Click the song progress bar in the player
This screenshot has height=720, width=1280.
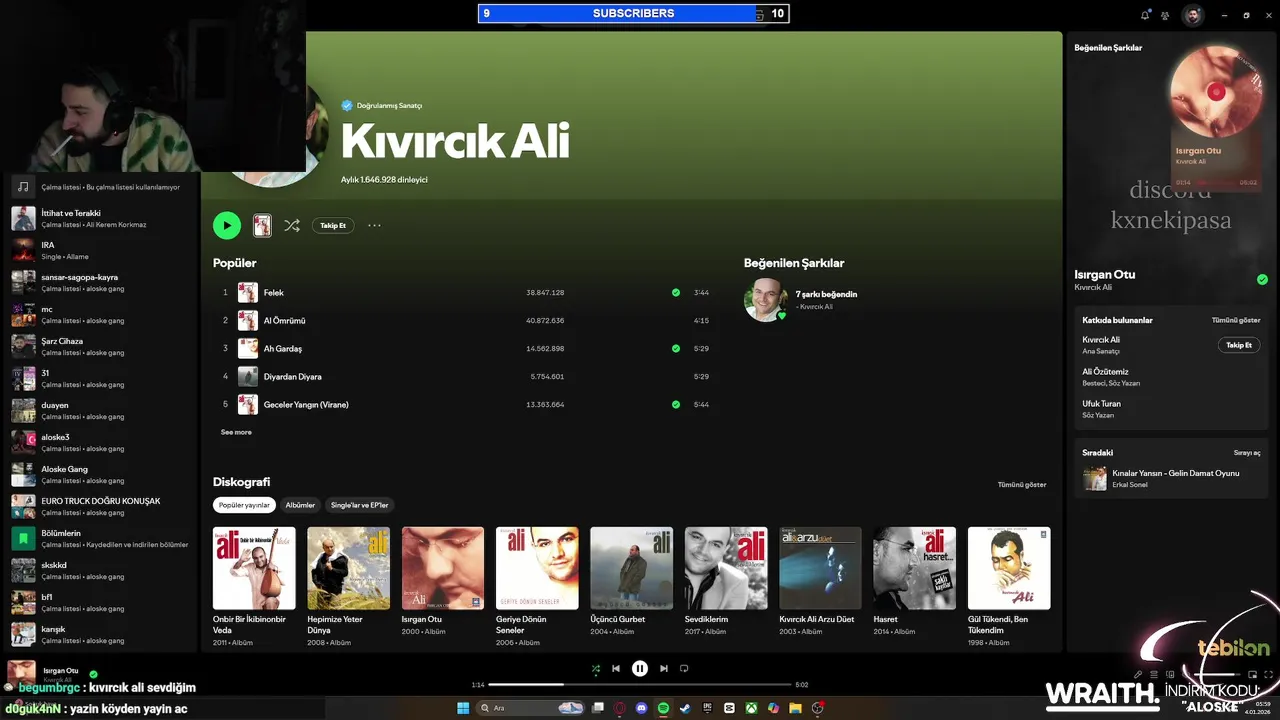click(640, 685)
